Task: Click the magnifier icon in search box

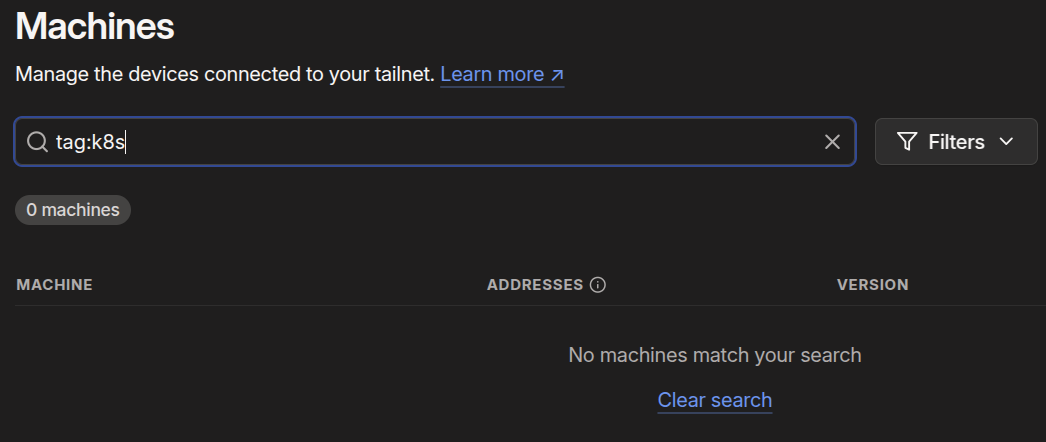Action: (x=37, y=142)
